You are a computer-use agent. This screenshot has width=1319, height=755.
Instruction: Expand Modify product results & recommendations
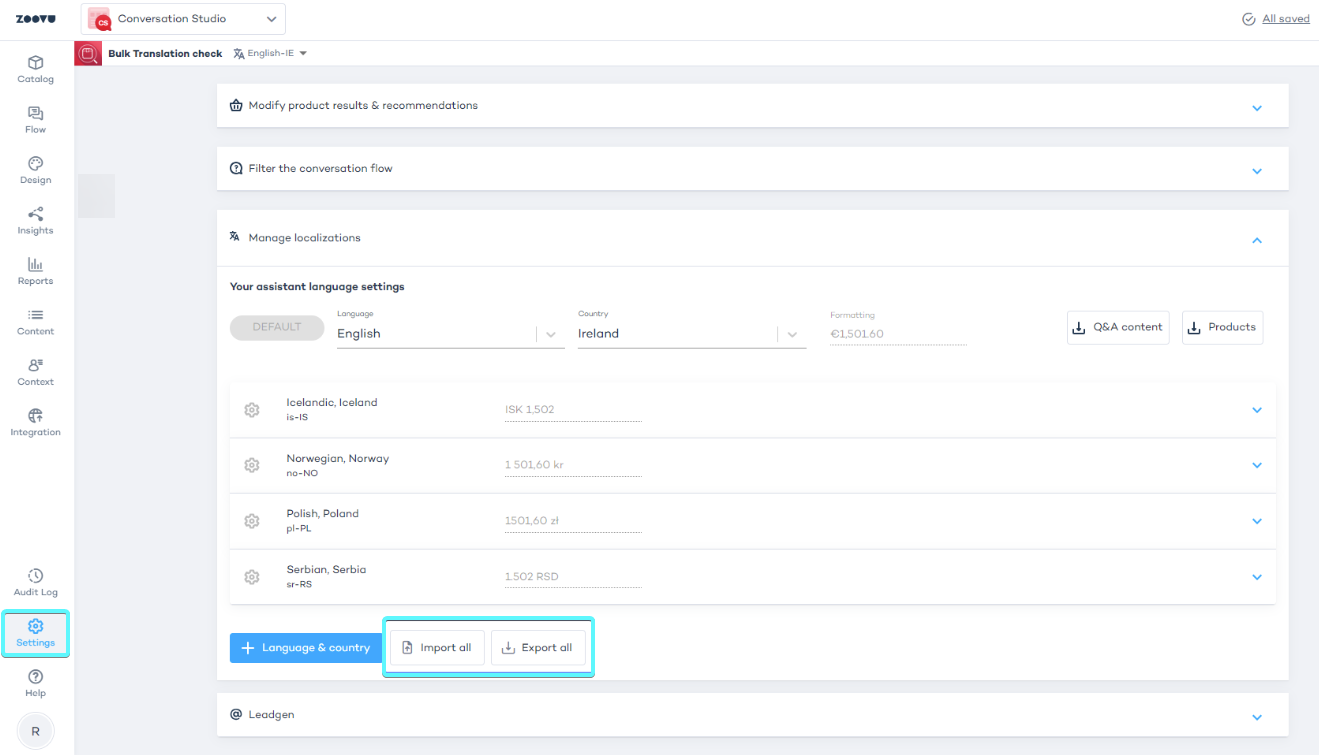coord(1257,107)
